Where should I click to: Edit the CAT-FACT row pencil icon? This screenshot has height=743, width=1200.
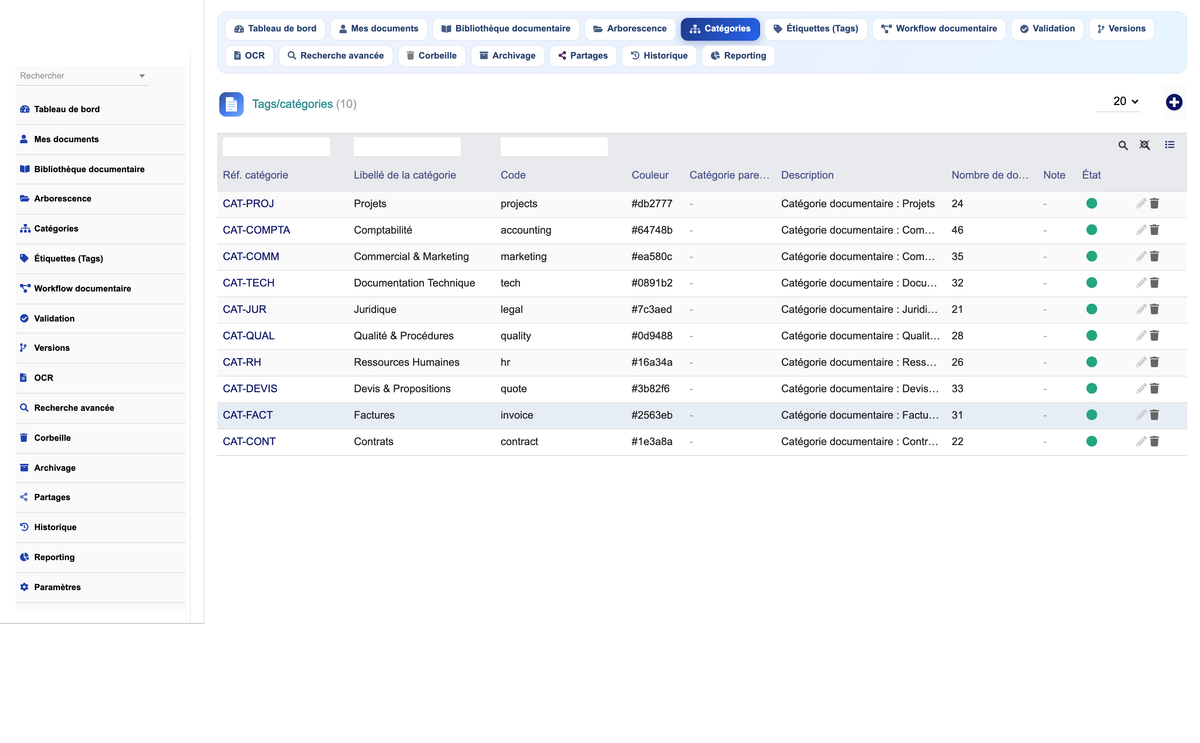[x=1141, y=415]
